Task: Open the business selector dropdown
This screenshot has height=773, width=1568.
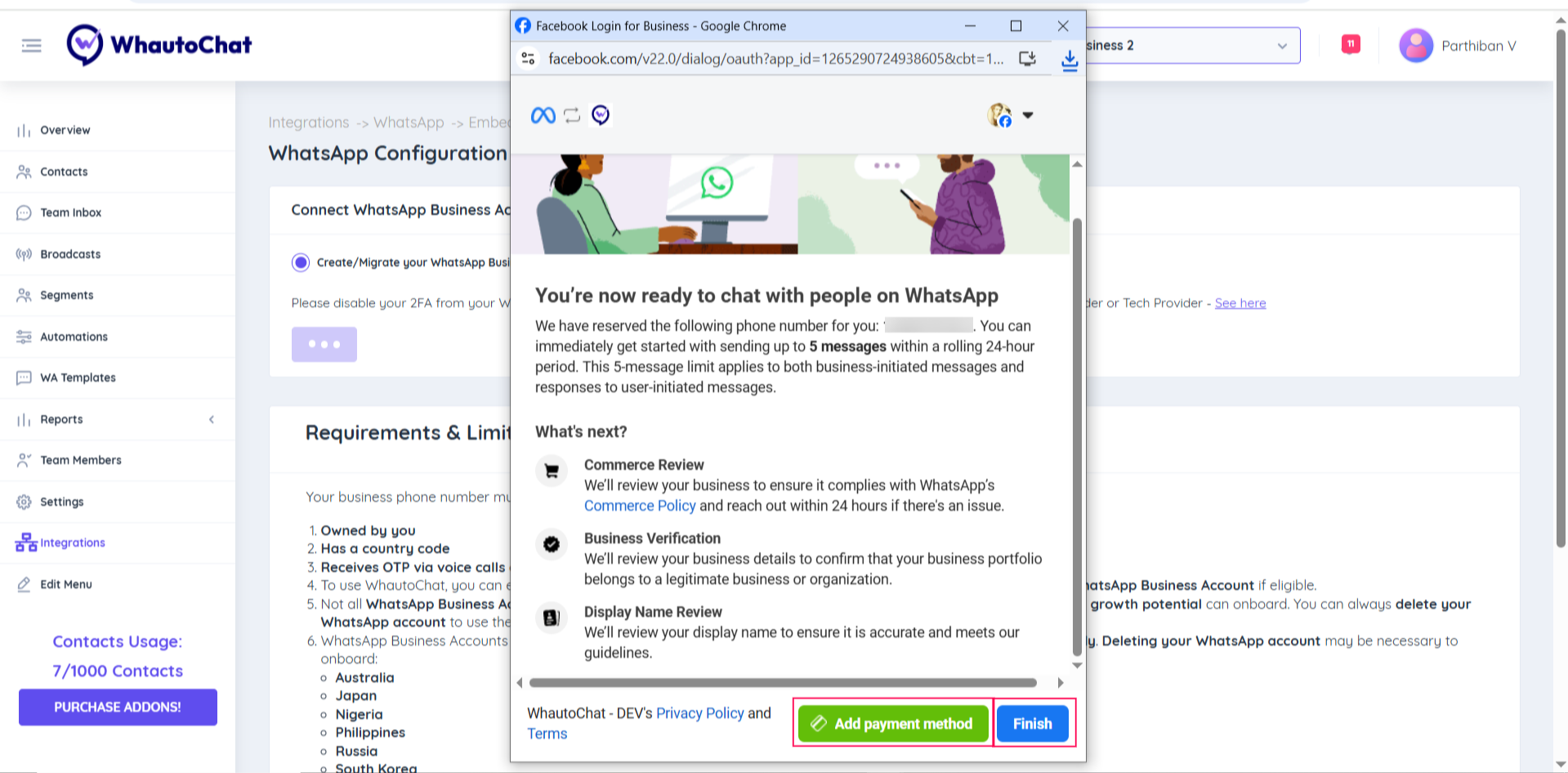Action: 1193,46
